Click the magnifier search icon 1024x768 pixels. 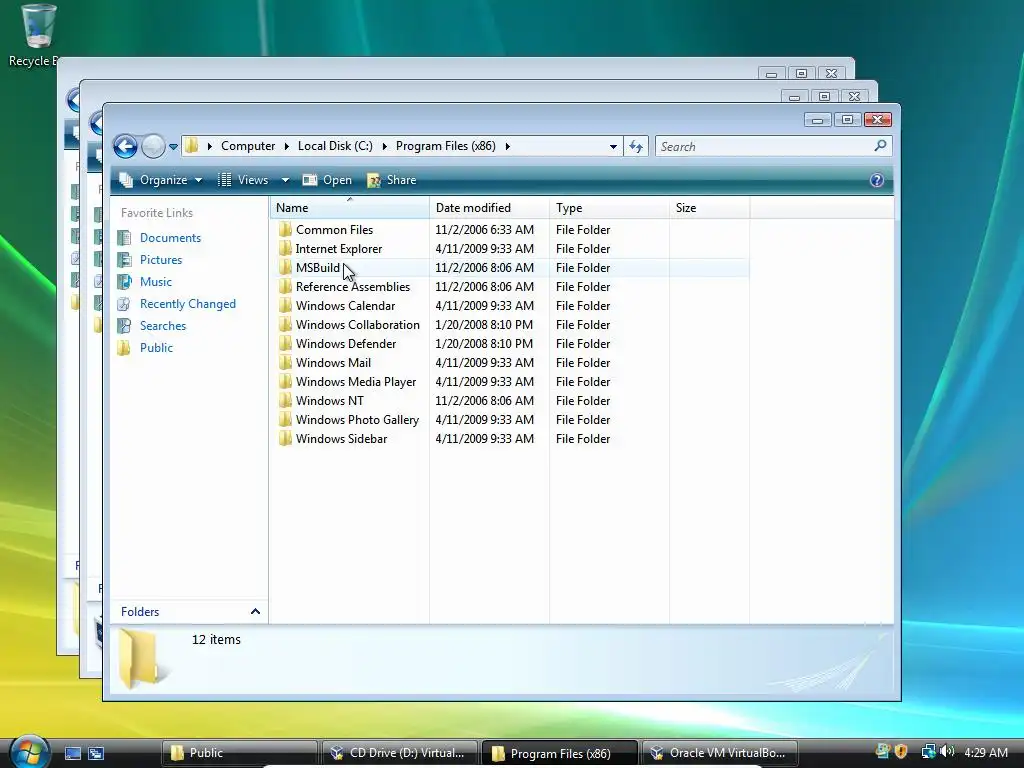coord(880,146)
